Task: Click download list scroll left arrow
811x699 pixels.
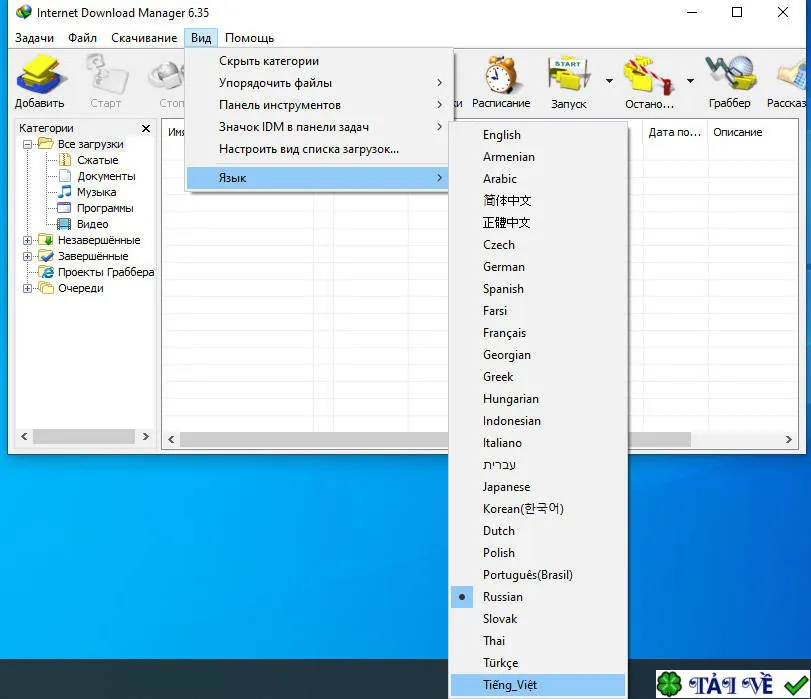Action: [x=171, y=439]
